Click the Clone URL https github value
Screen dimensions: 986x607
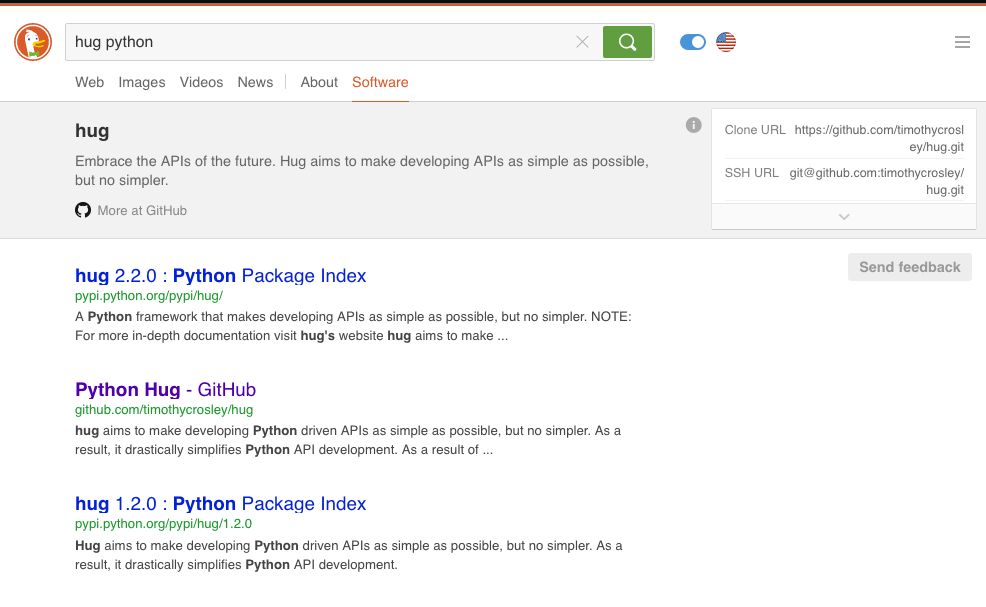[x=879, y=138]
